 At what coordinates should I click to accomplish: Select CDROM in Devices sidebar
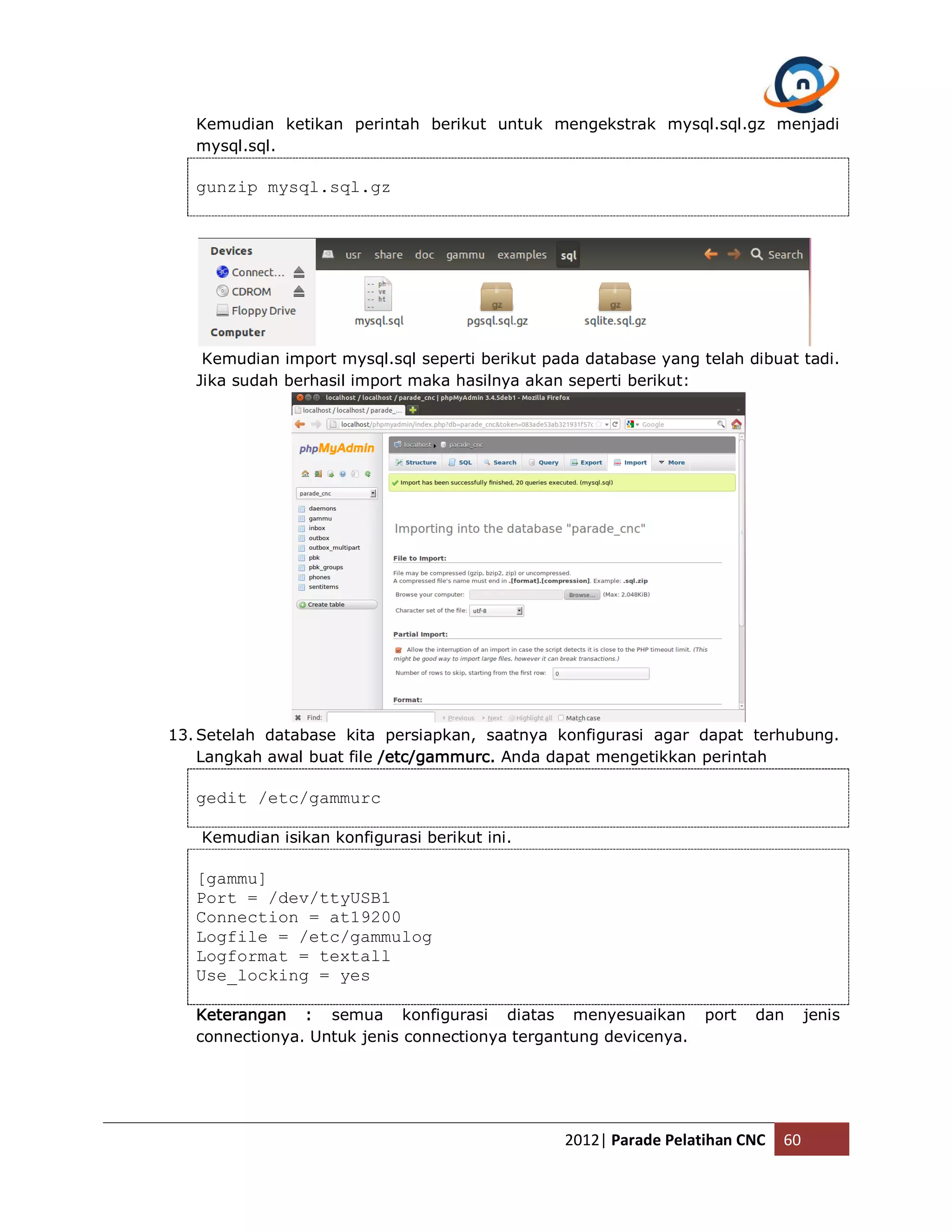pyautogui.click(x=244, y=291)
